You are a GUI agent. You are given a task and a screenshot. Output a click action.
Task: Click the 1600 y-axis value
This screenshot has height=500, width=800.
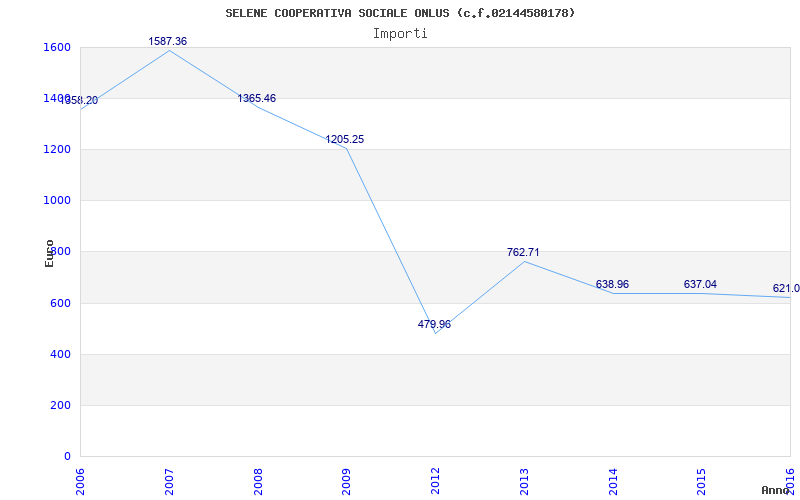(58, 47)
